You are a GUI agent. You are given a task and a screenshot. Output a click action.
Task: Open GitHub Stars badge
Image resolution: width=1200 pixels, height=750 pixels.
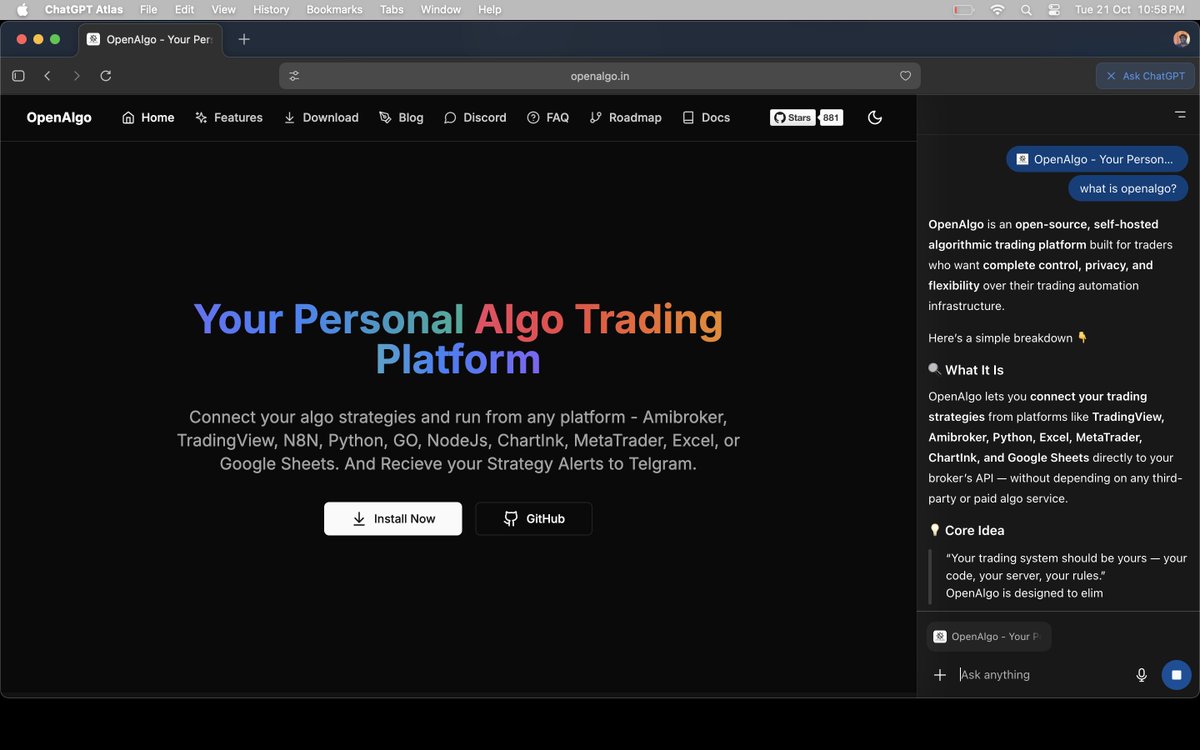[793, 118]
